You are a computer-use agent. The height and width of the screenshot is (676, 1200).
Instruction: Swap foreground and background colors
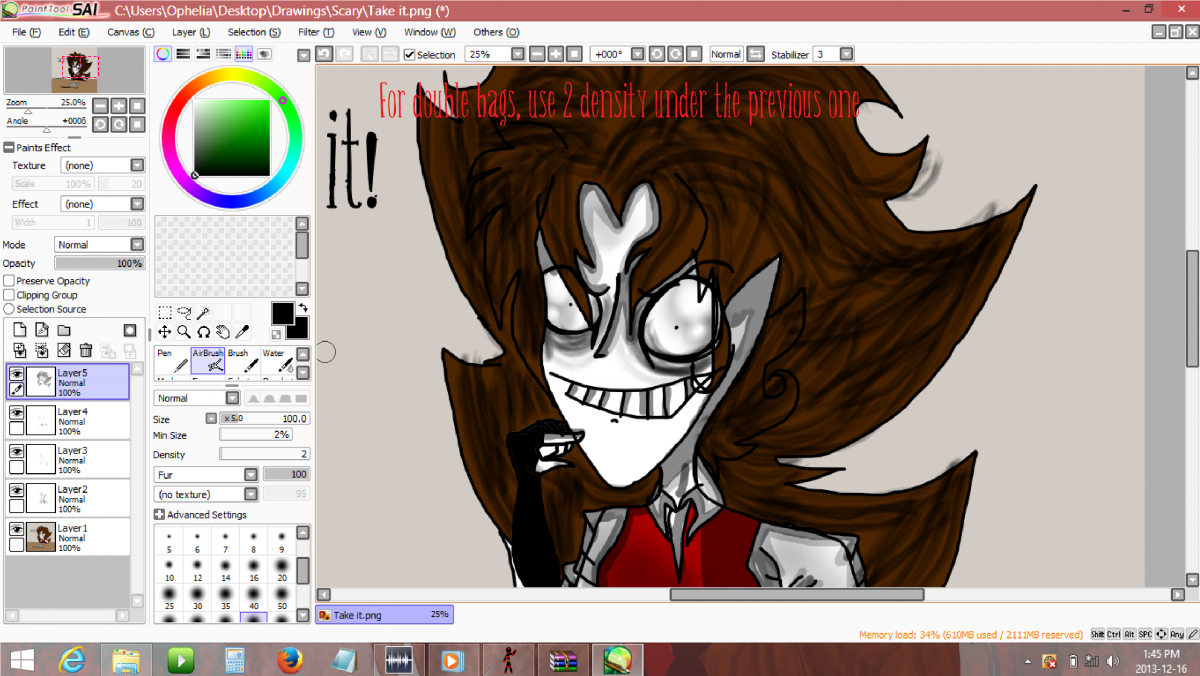[x=302, y=308]
